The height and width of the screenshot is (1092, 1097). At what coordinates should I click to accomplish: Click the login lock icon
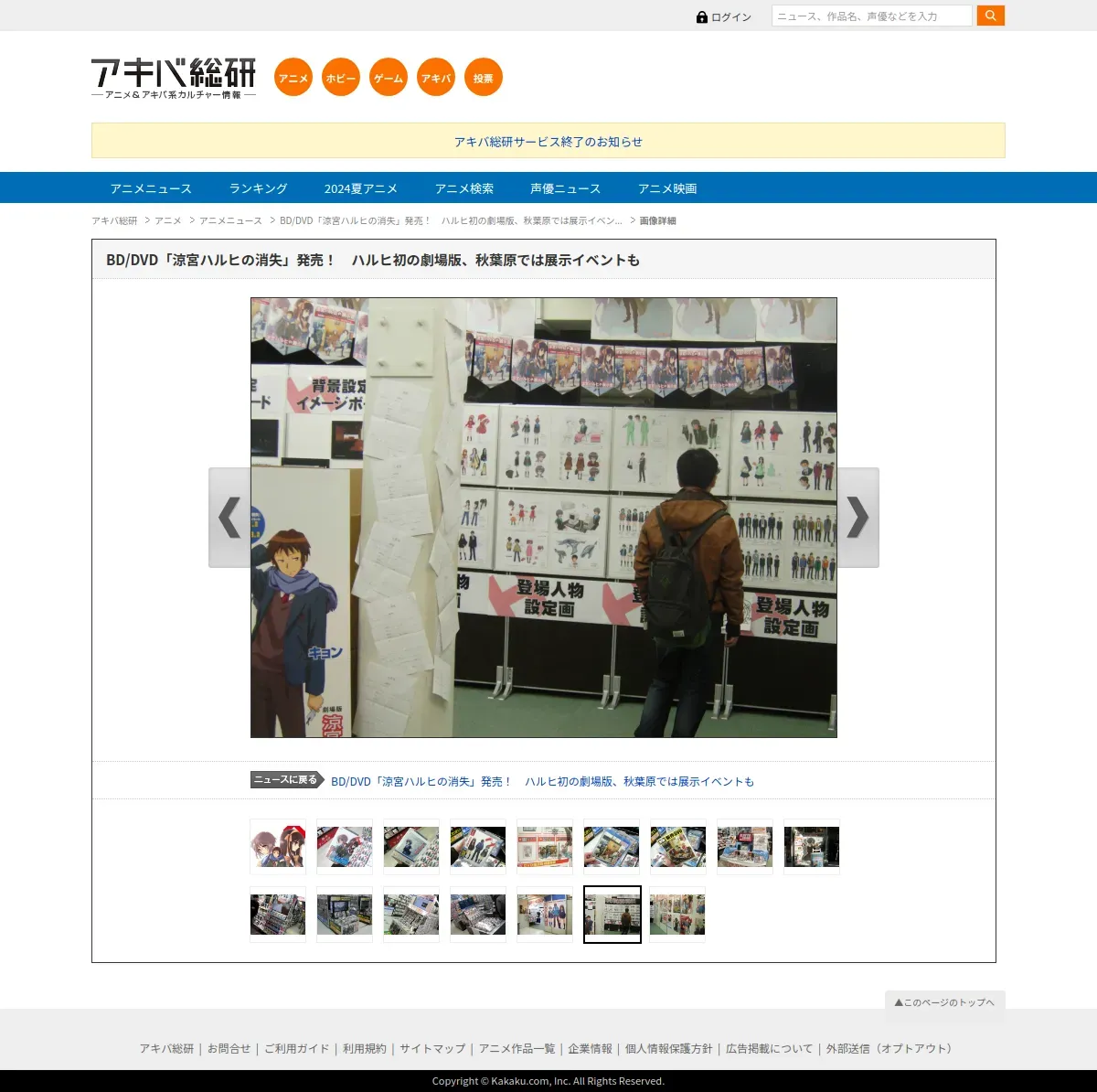pyautogui.click(x=702, y=17)
